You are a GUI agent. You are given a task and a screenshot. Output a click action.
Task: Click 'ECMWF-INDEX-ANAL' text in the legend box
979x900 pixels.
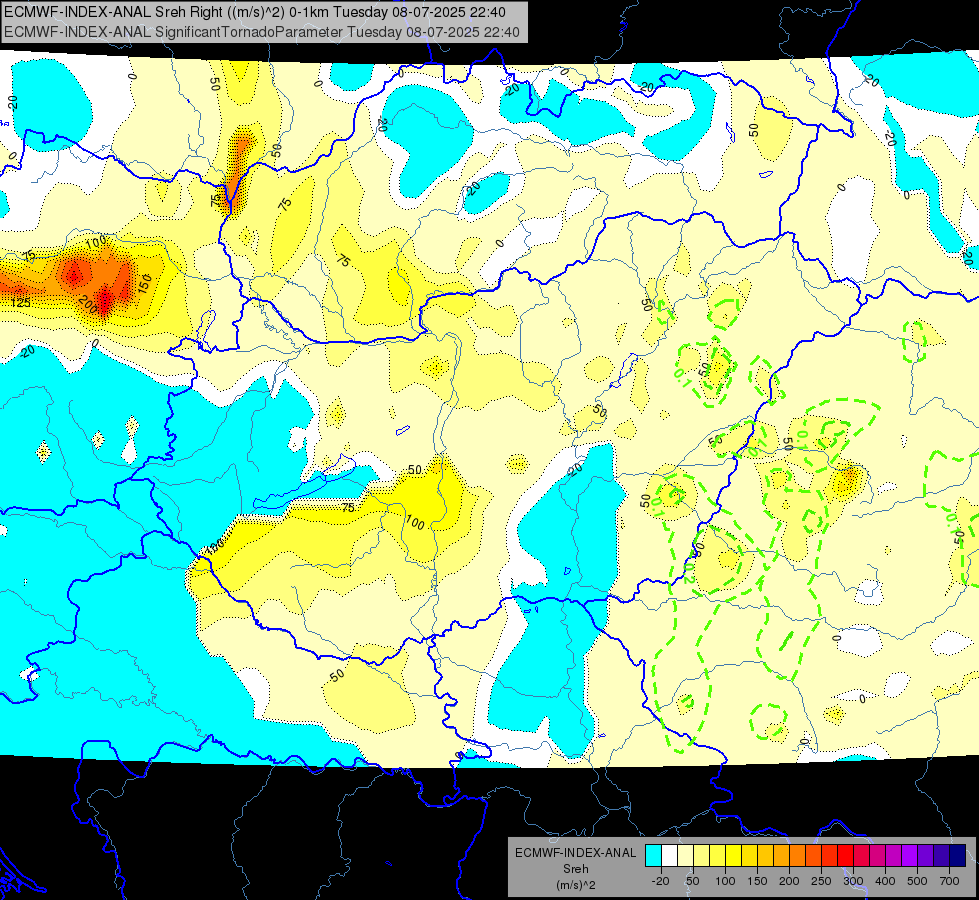point(576,853)
